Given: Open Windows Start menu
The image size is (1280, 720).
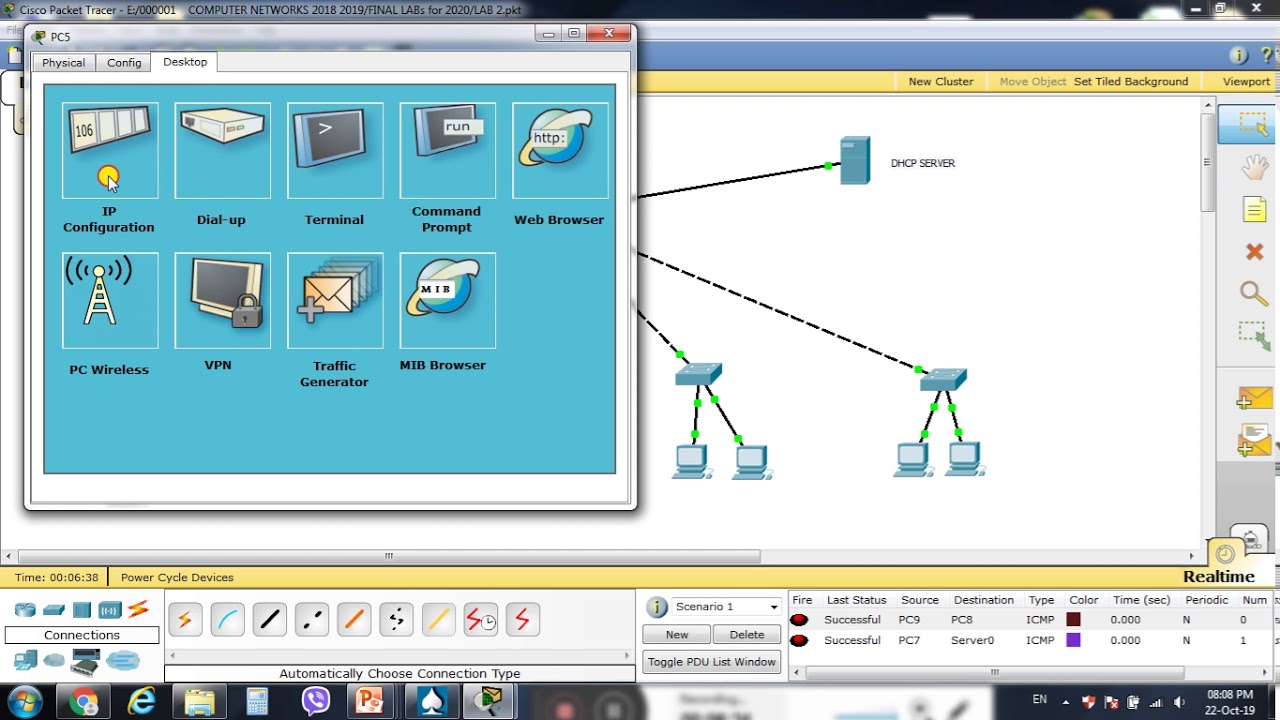Looking at the screenshot, I should coord(24,700).
